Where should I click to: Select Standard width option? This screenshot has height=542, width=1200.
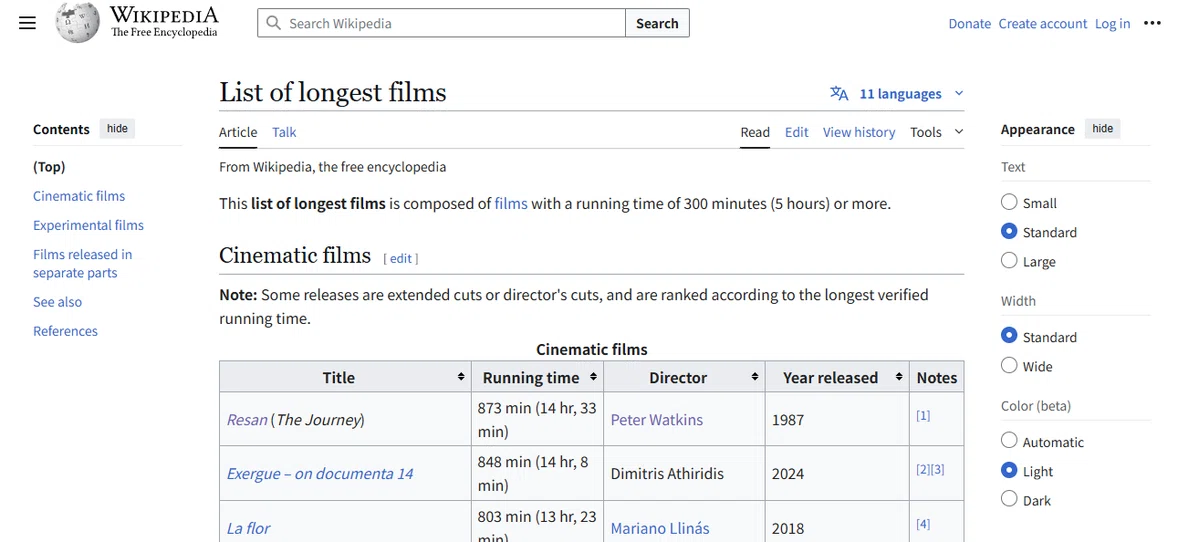pos(1009,336)
